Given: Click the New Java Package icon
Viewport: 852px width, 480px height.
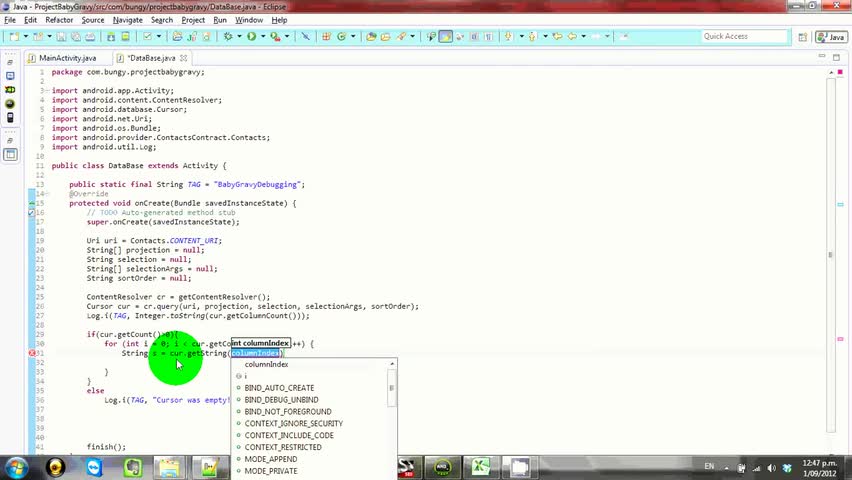Looking at the screenshot, I should 326,36.
